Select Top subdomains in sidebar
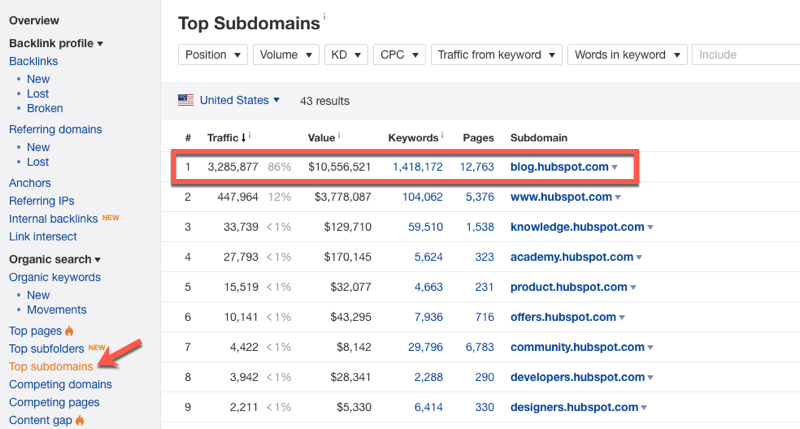 click(x=51, y=367)
